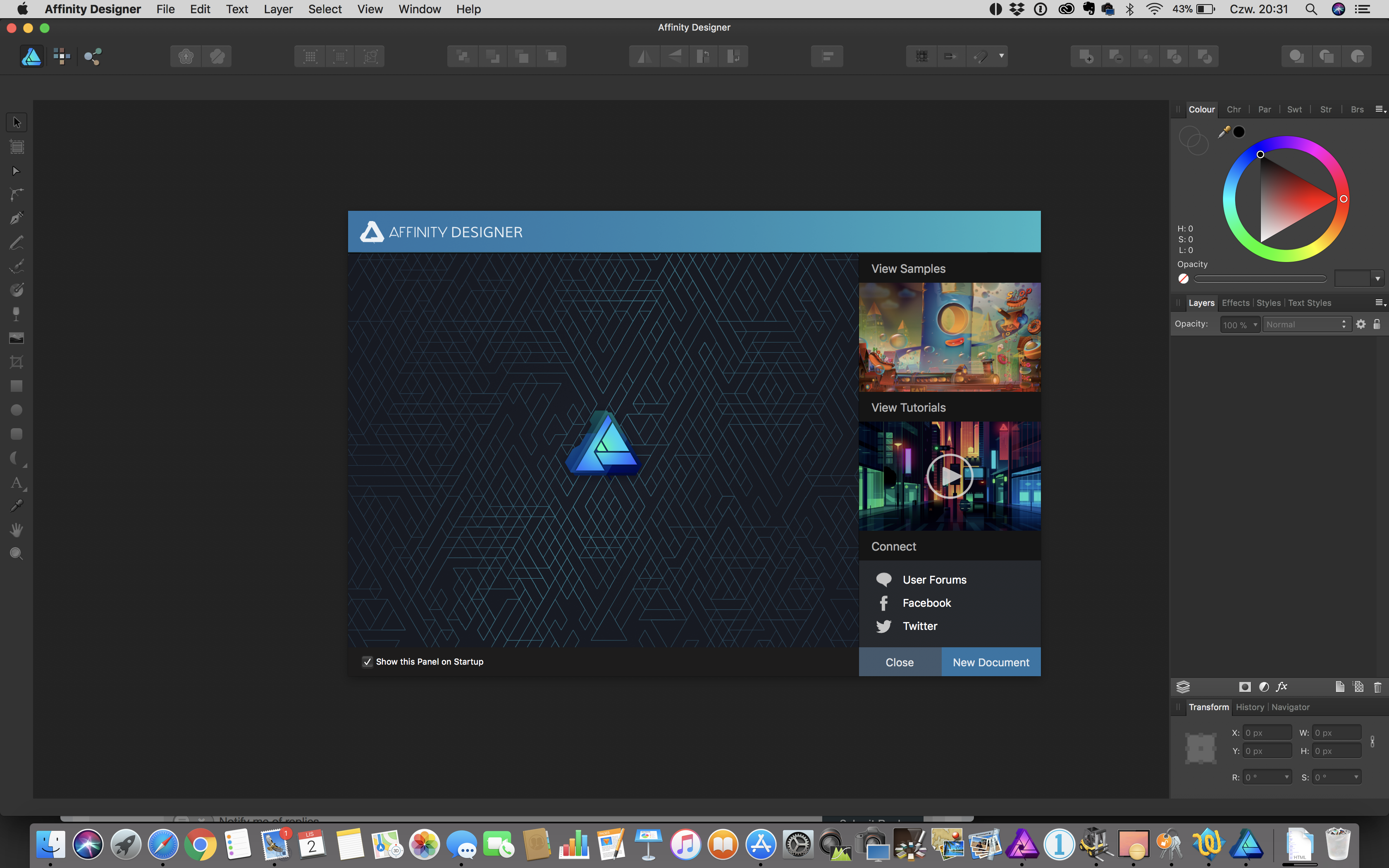Open Finder from the Dock
This screenshot has height=868, width=1389.
point(50,845)
